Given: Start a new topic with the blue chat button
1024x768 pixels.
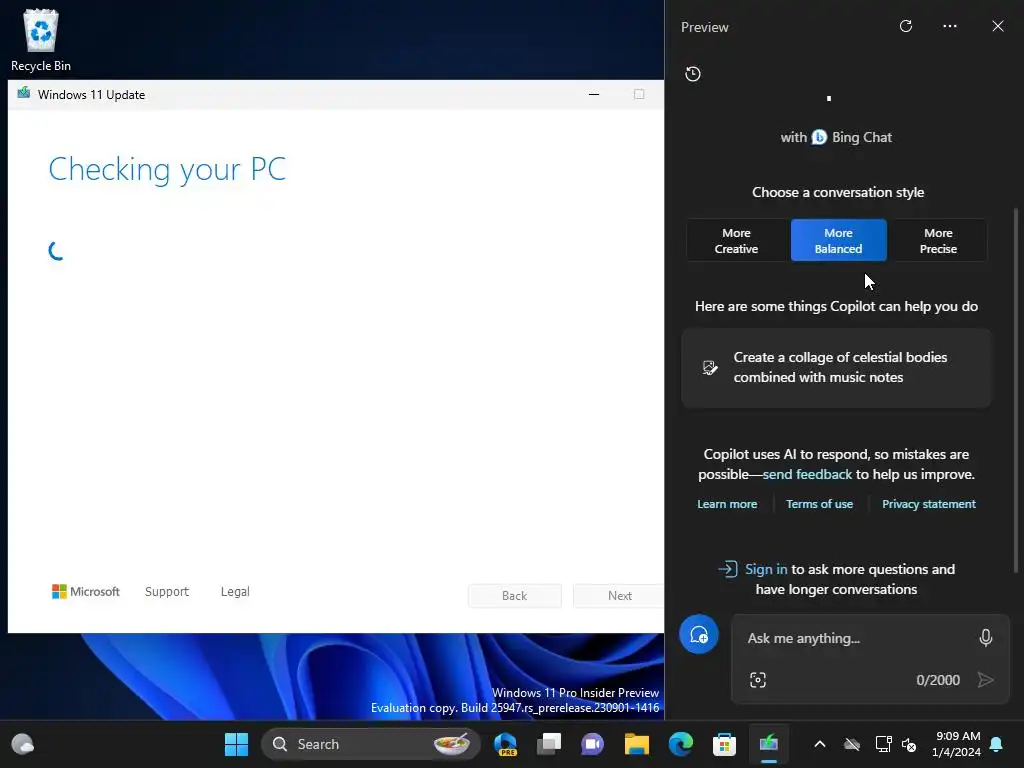Looking at the screenshot, I should point(699,634).
